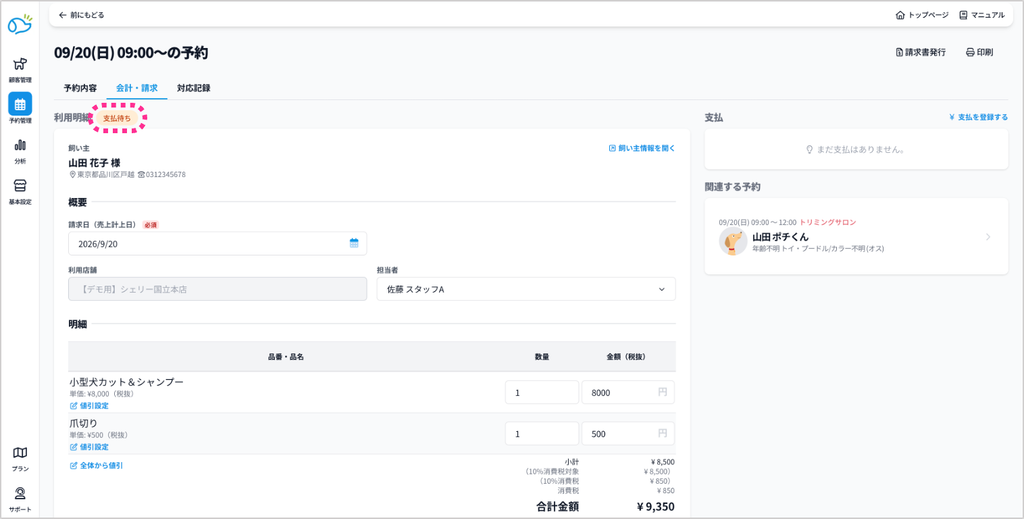Switch to the 予約内容 tab
Image resolution: width=1024 pixels, height=519 pixels.
coord(80,87)
